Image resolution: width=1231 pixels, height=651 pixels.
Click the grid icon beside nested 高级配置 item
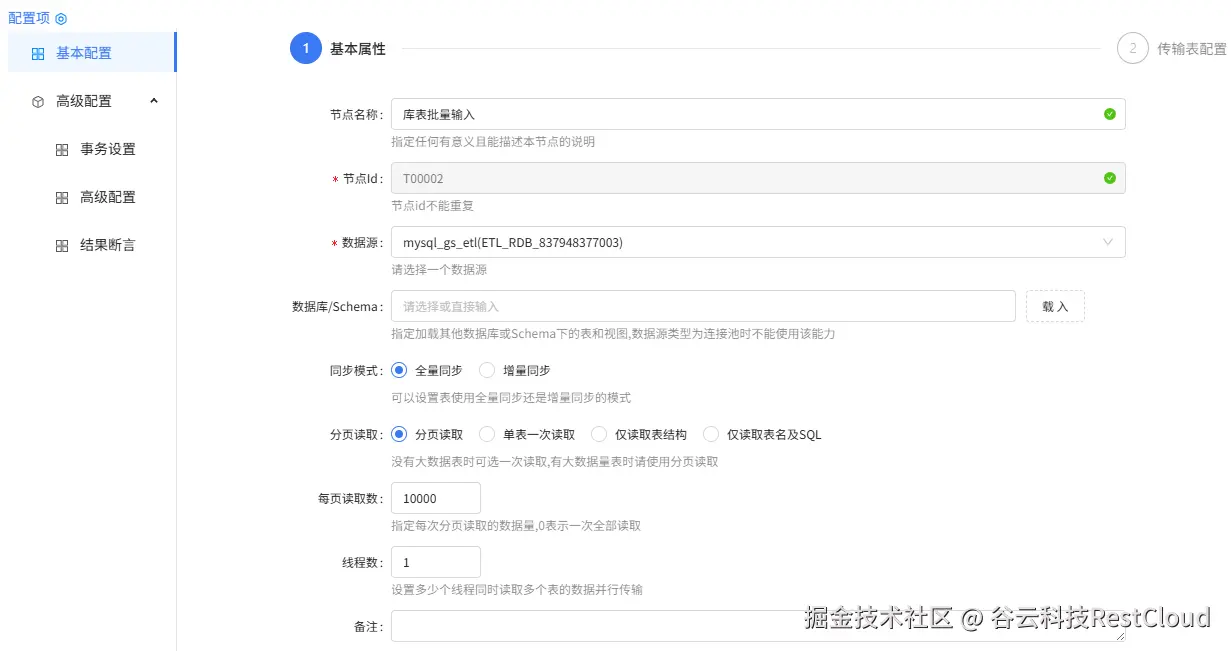[x=61, y=197]
